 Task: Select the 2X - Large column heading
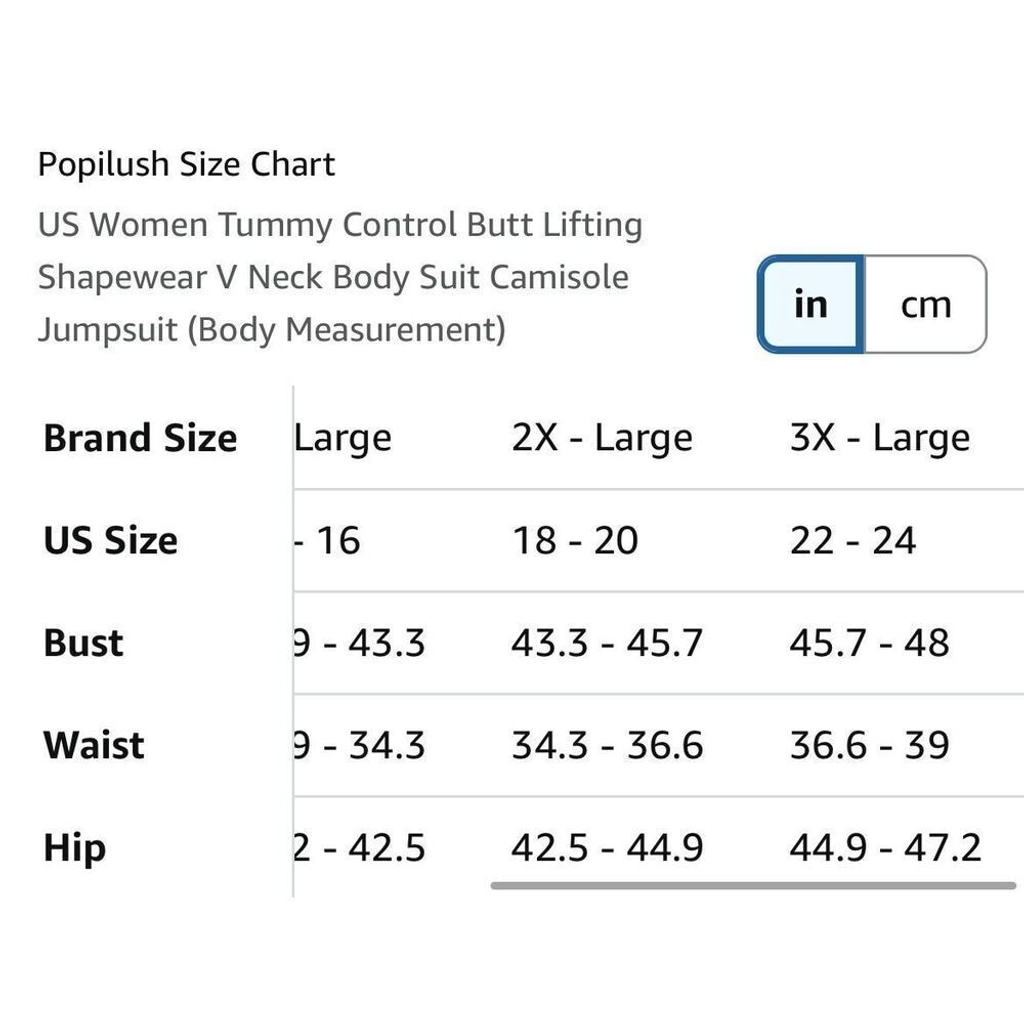click(601, 438)
